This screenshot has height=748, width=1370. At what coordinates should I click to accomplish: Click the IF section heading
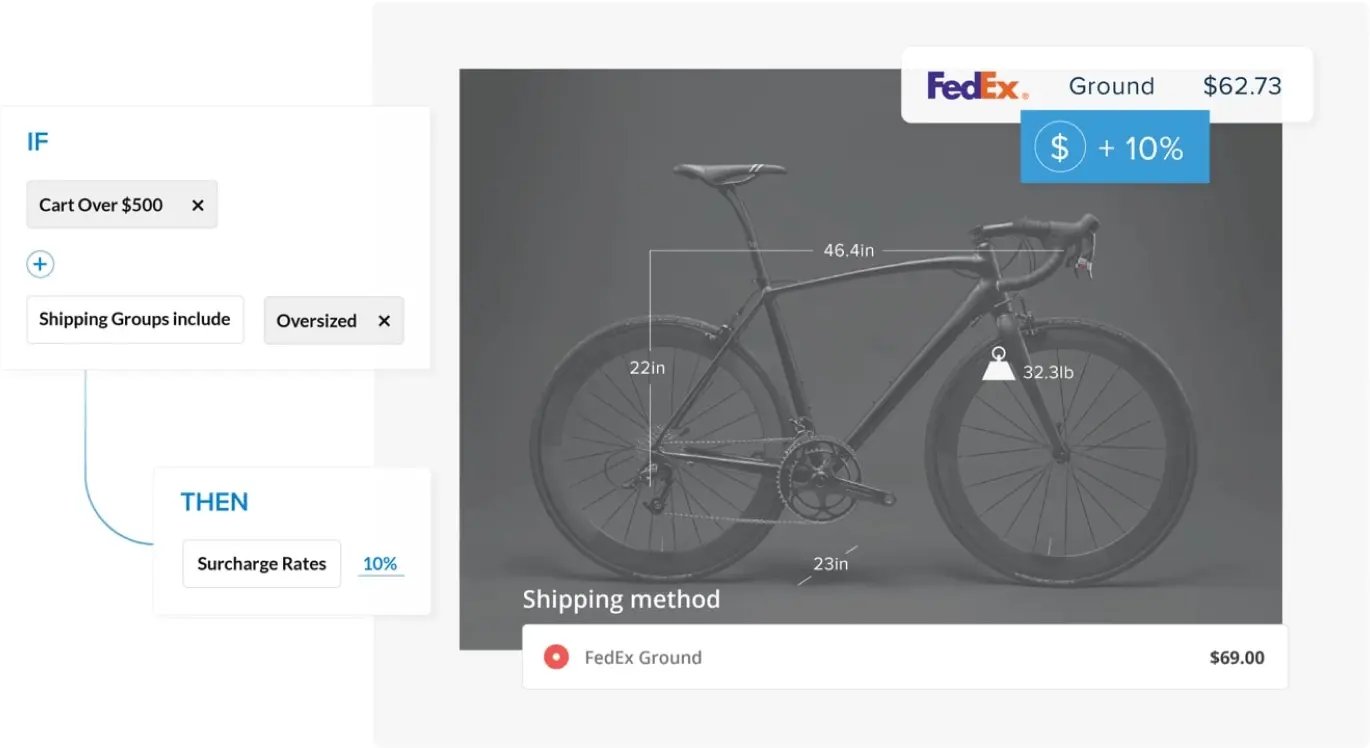[38, 142]
